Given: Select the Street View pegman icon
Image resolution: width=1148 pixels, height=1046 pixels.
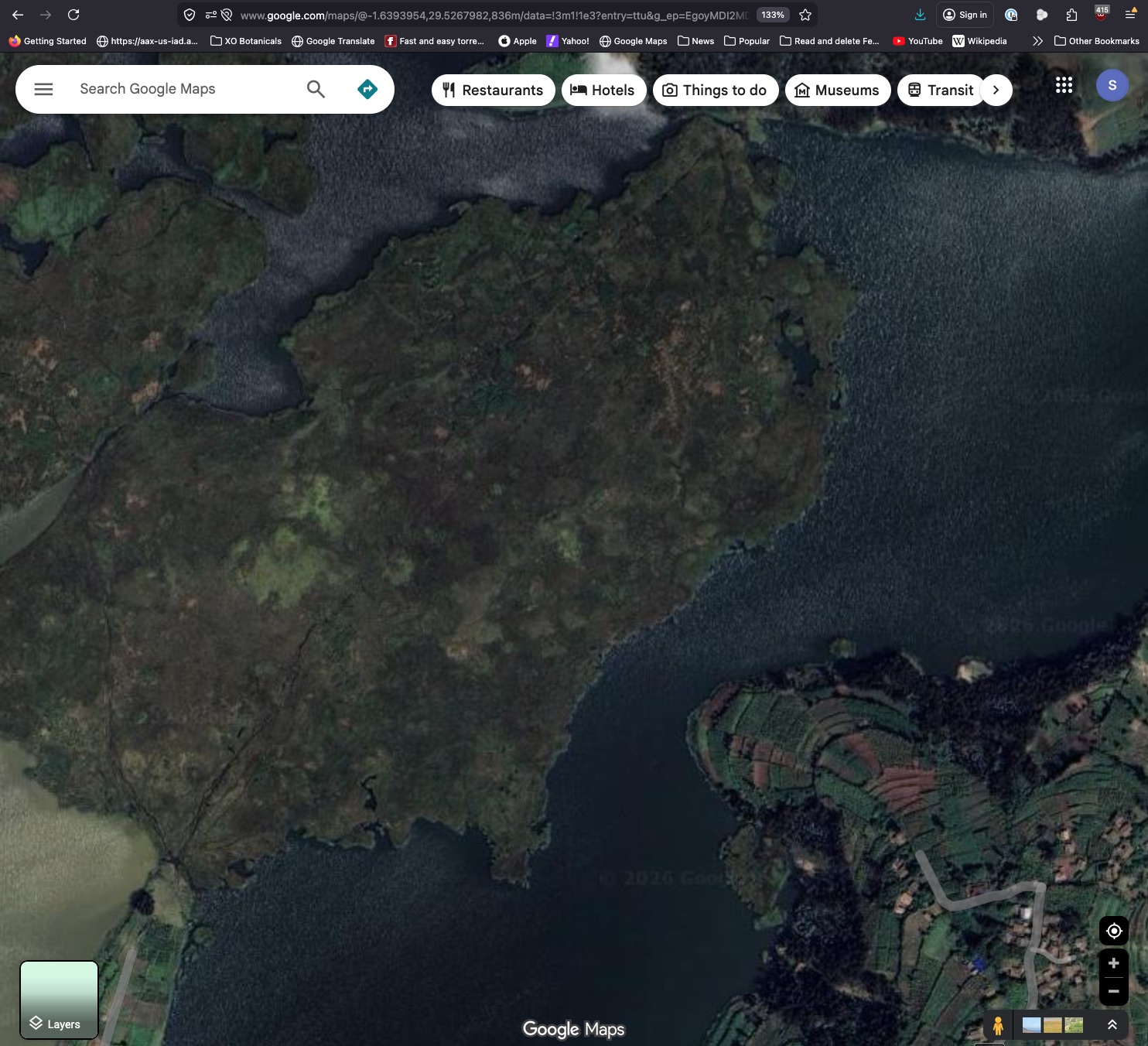Looking at the screenshot, I should tap(998, 1025).
